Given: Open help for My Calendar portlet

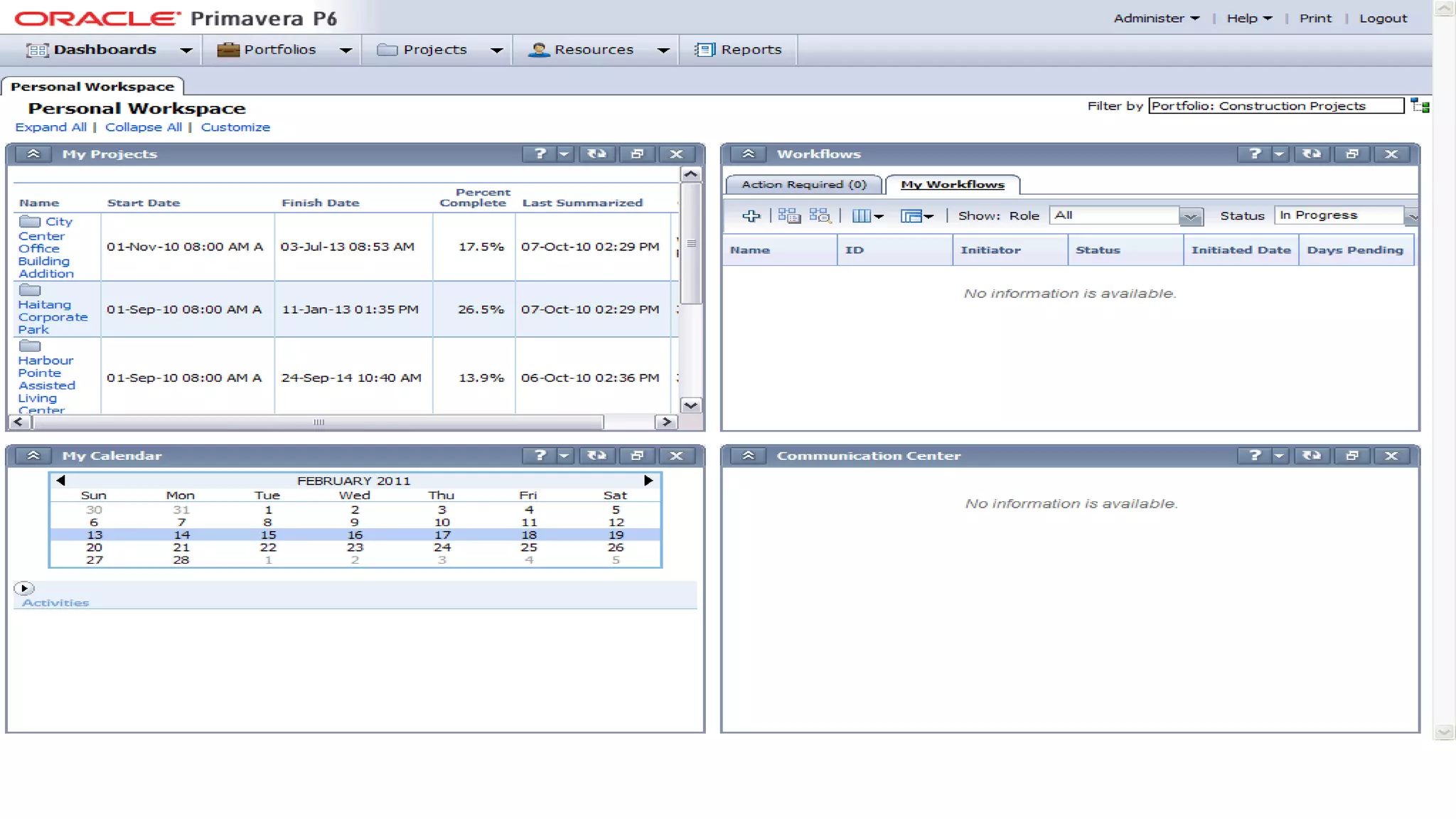Looking at the screenshot, I should coord(540,456).
